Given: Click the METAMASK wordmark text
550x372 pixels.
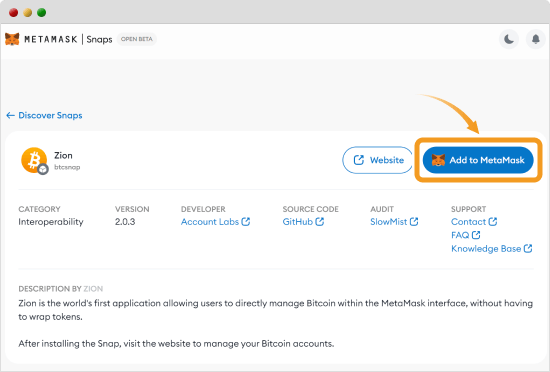Looking at the screenshot, I should coord(51,39).
